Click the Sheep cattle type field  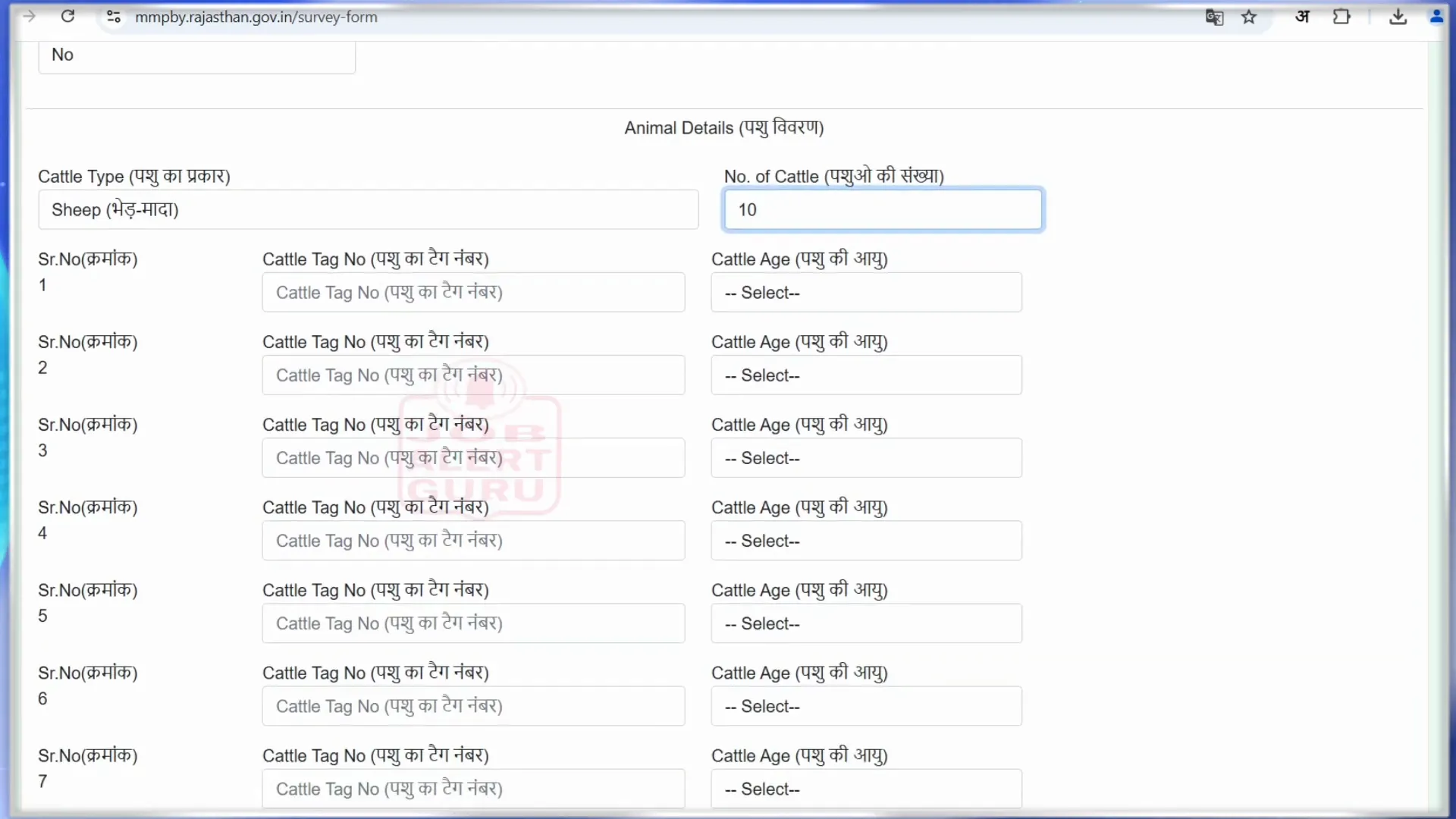point(369,209)
